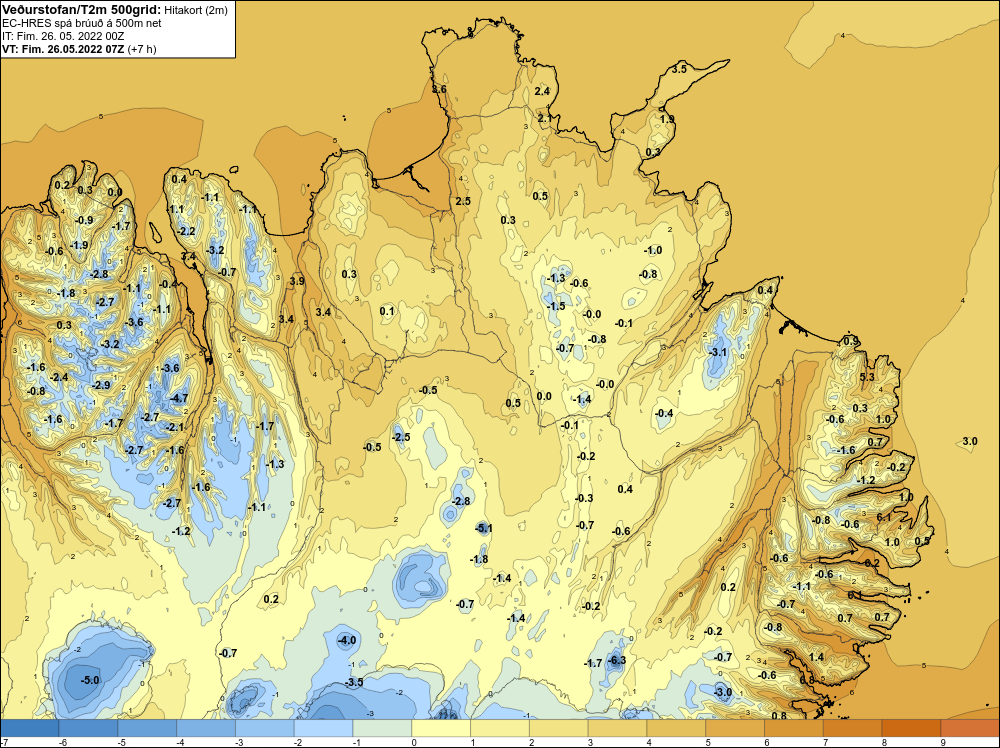Click the -5.0 temperature label

pyautogui.click(x=90, y=680)
